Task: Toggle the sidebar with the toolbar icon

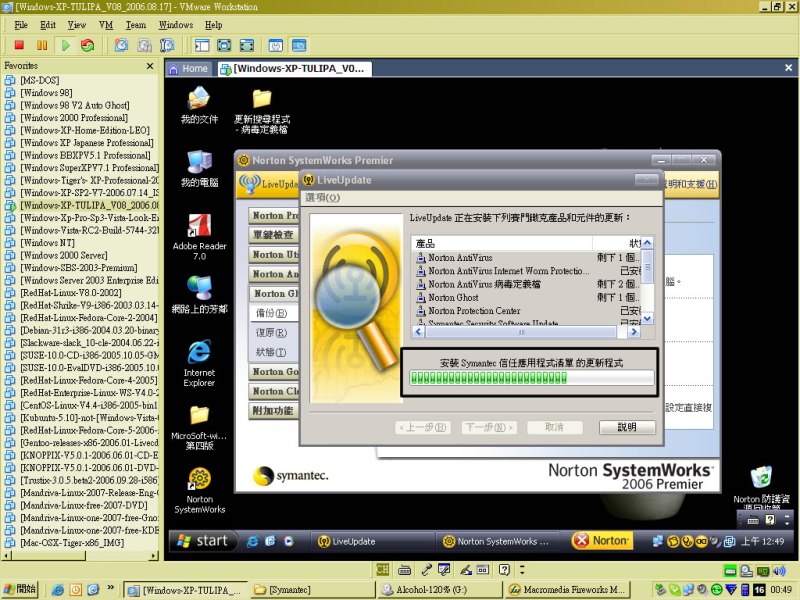Action: (202, 45)
